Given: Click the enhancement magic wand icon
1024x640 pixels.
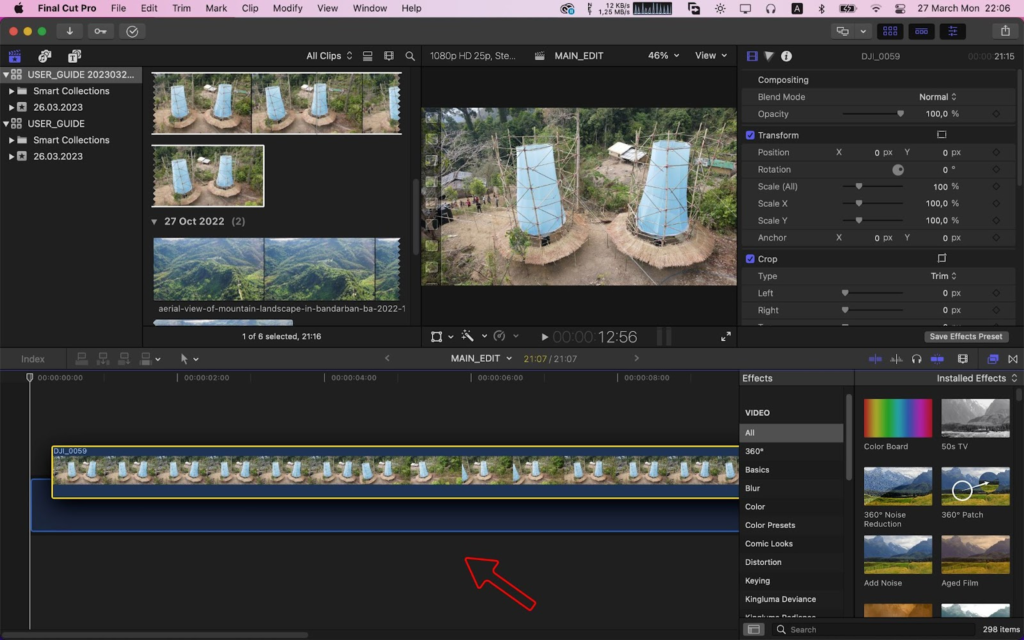Looking at the screenshot, I should click(x=468, y=336).
